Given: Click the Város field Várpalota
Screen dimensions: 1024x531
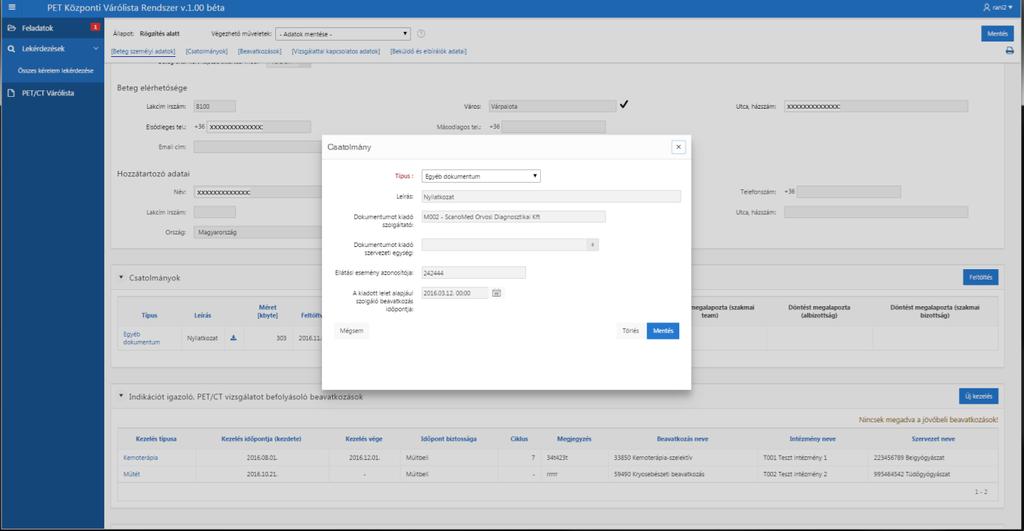Looking at the screenshot, I should point(552,106).
